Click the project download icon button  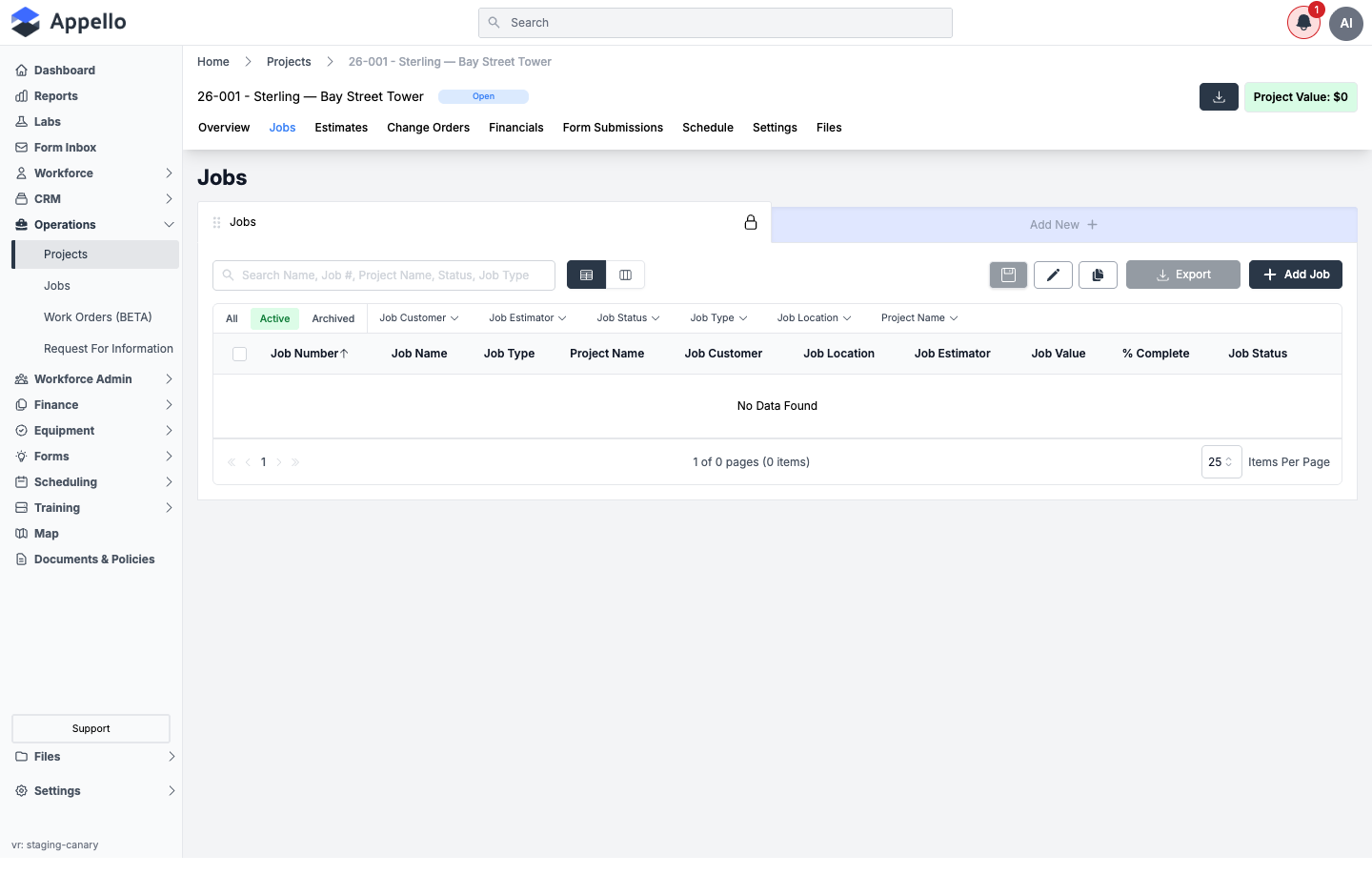tap(1219, 97)
